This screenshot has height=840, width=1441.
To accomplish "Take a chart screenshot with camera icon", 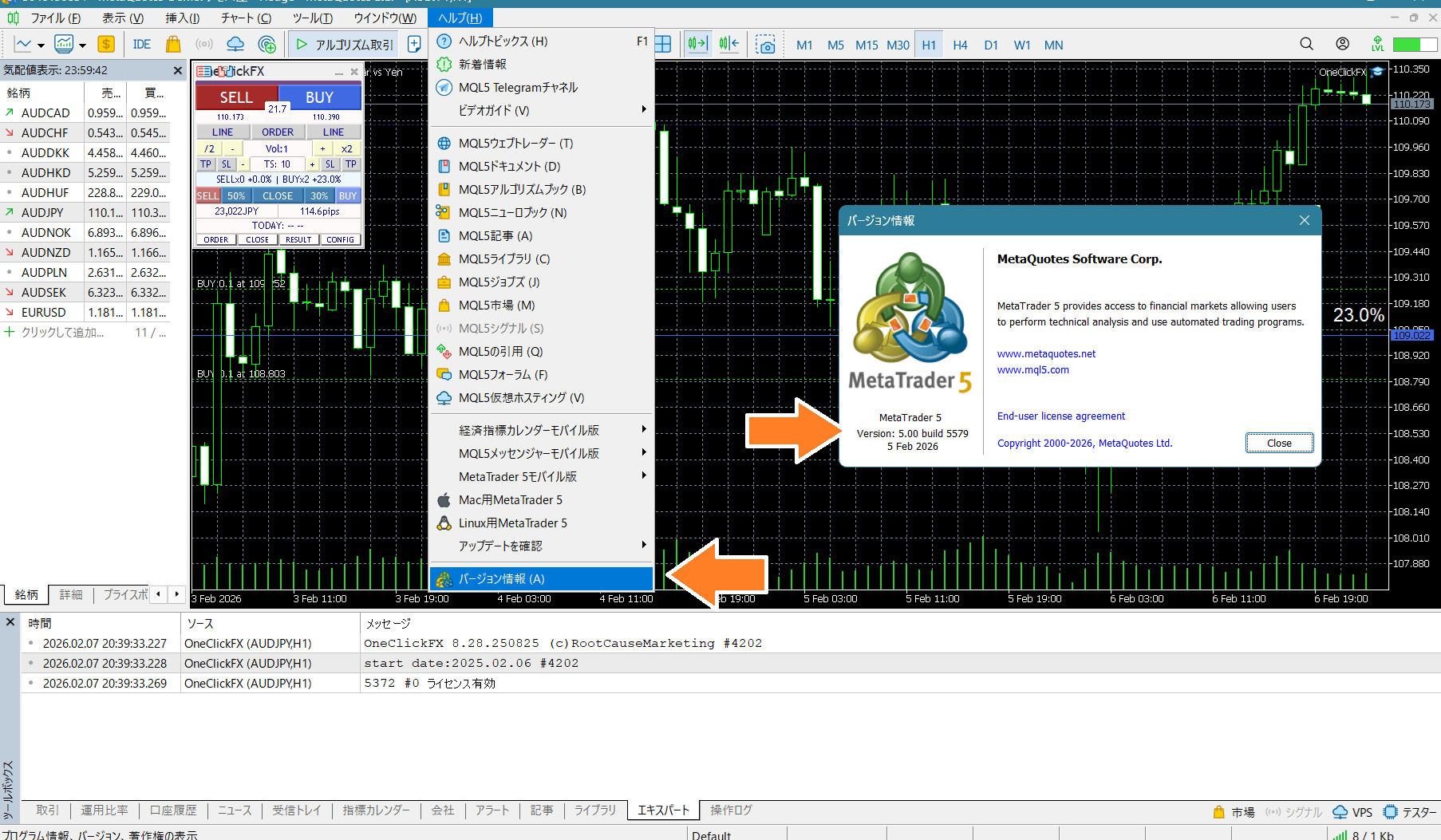I will pyautogui.click(x=765, y=45).
